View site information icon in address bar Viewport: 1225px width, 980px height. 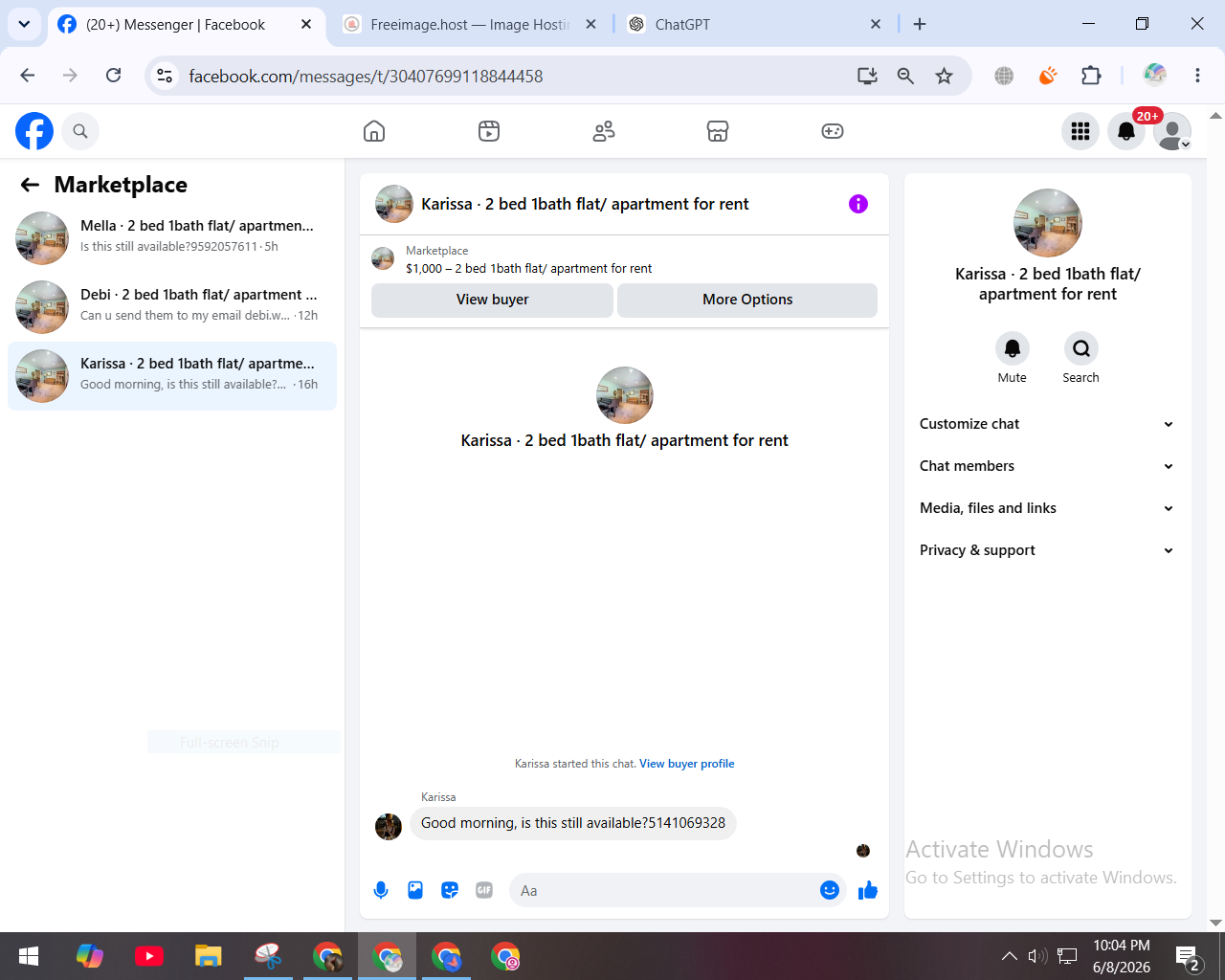[x=165, y=76]
